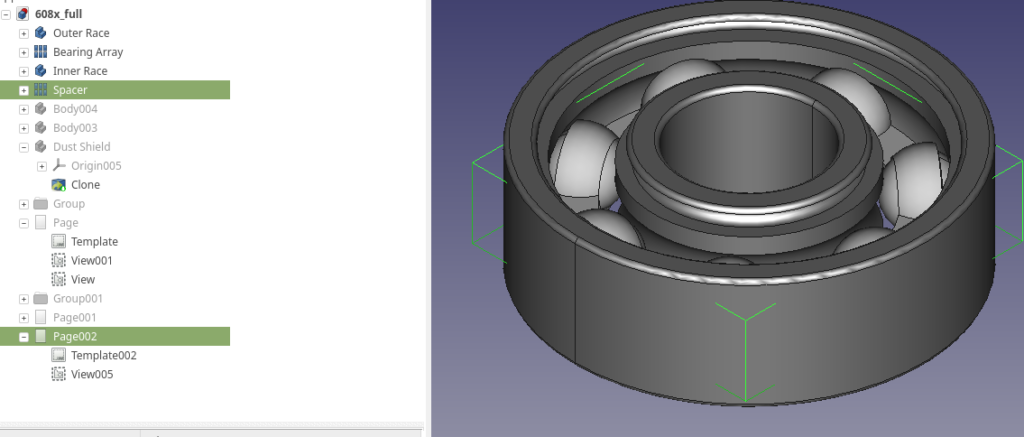Screen dimensions: 1024x437
Task: Click the Origin005 axis icon
Action: (x=59, y=165)
